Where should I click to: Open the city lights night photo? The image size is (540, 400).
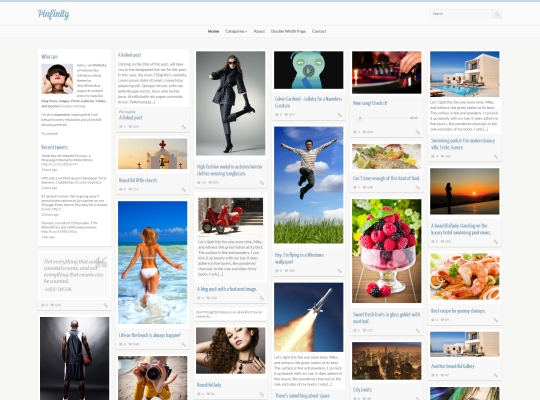(386, 361)
